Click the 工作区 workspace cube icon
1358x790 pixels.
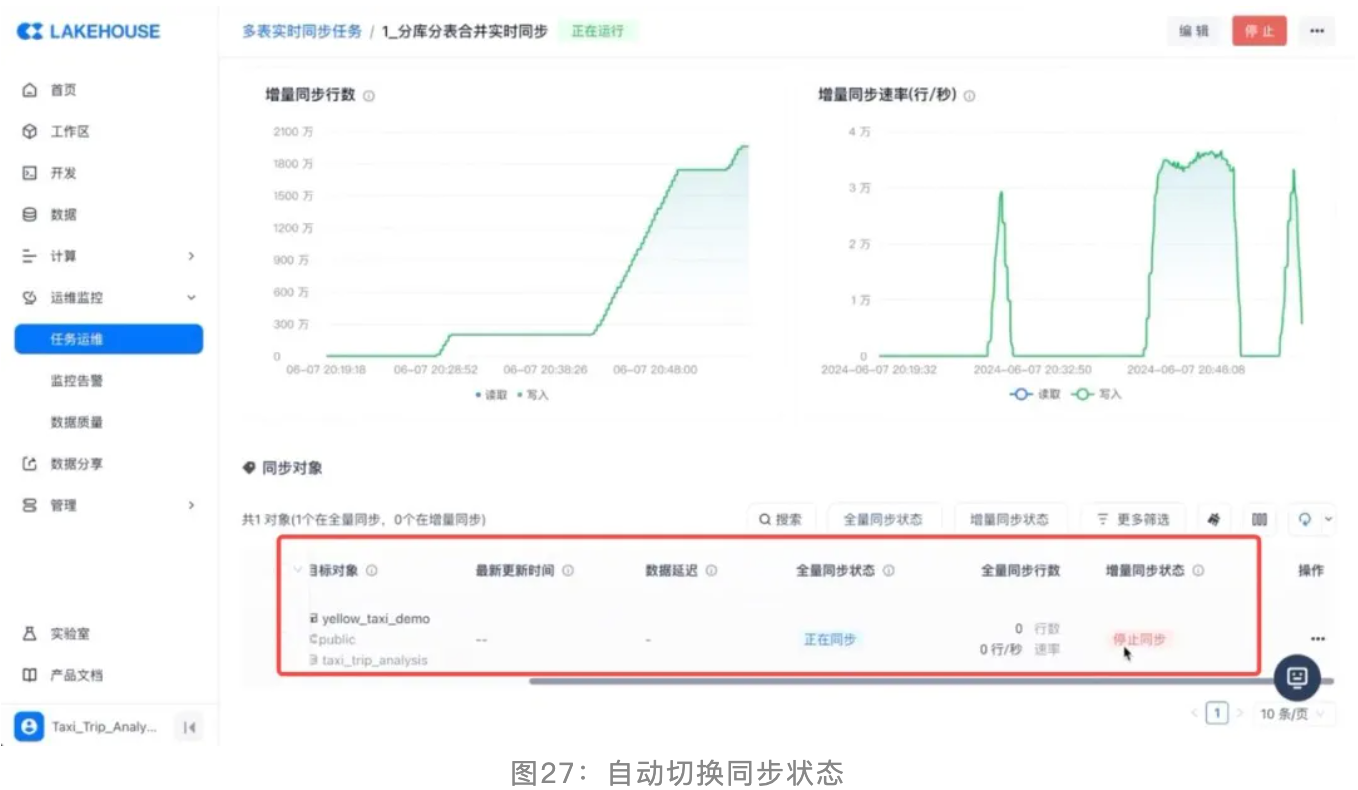click(30, 132)
